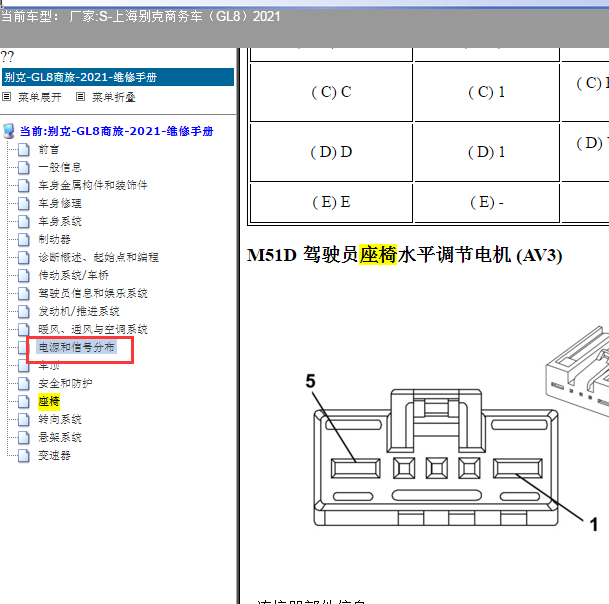The height and width of the screenshot is (604, 609).
Task: Click page icon next to 一般信息
Action: pyautogui.click(x=24, y=167)
